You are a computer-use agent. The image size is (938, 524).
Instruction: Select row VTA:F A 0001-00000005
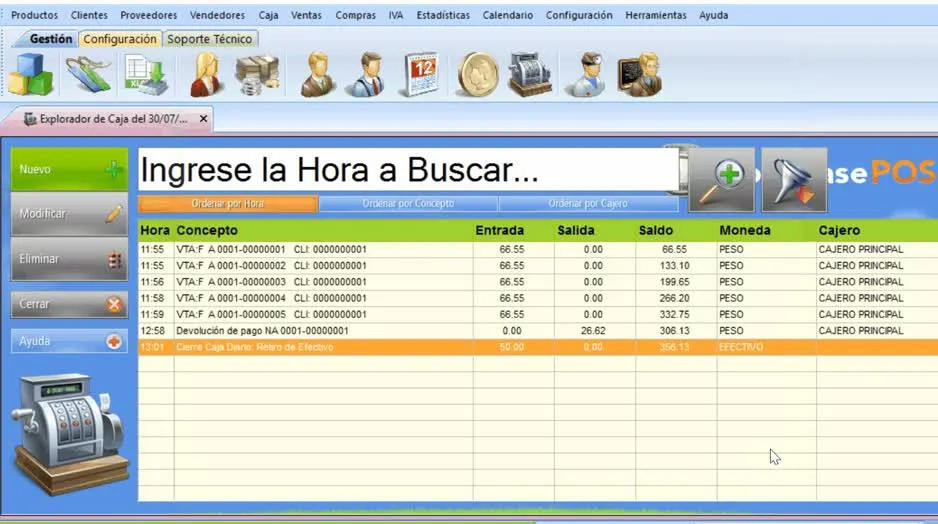(538, 314)
